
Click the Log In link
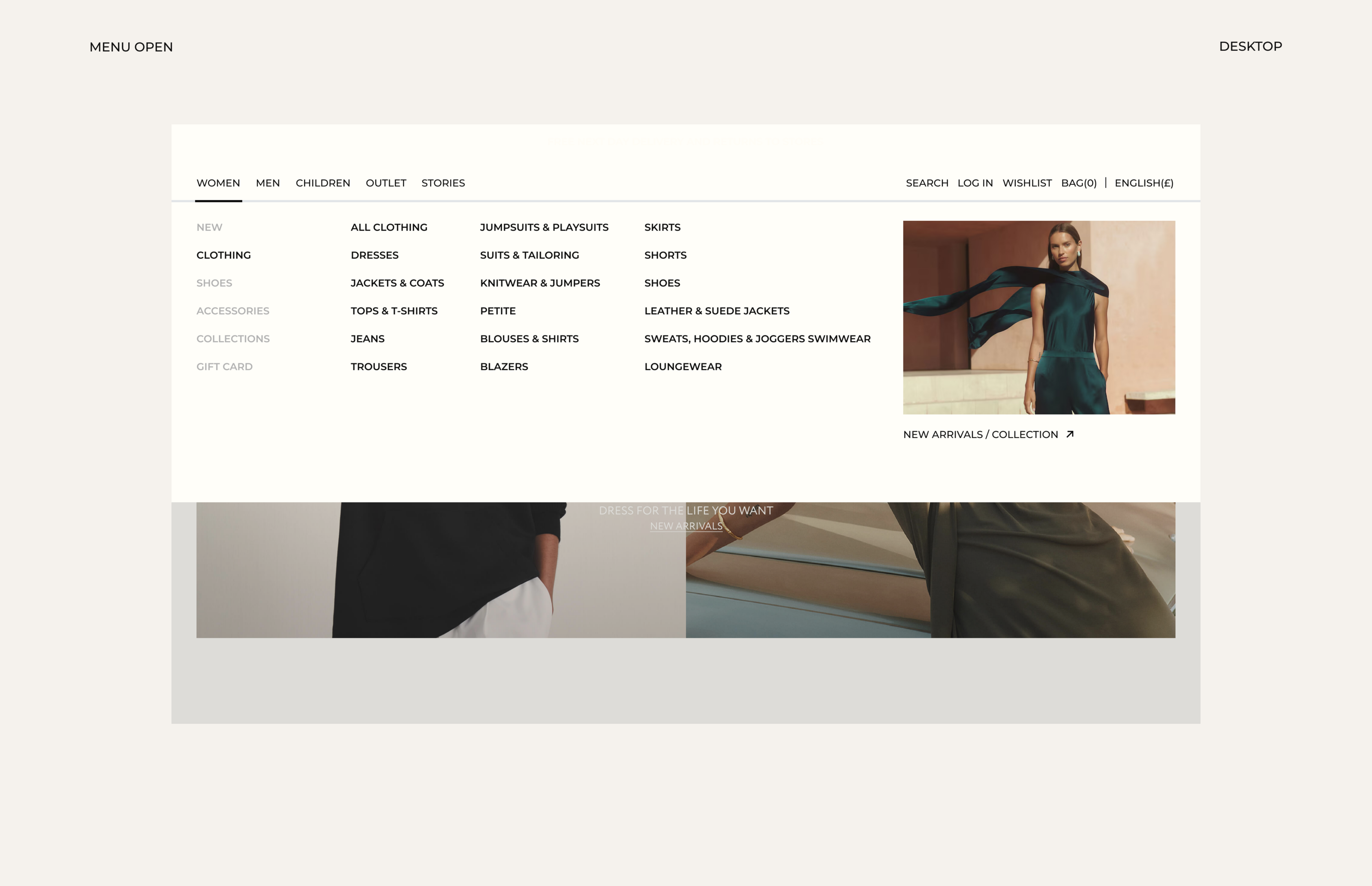975,183
